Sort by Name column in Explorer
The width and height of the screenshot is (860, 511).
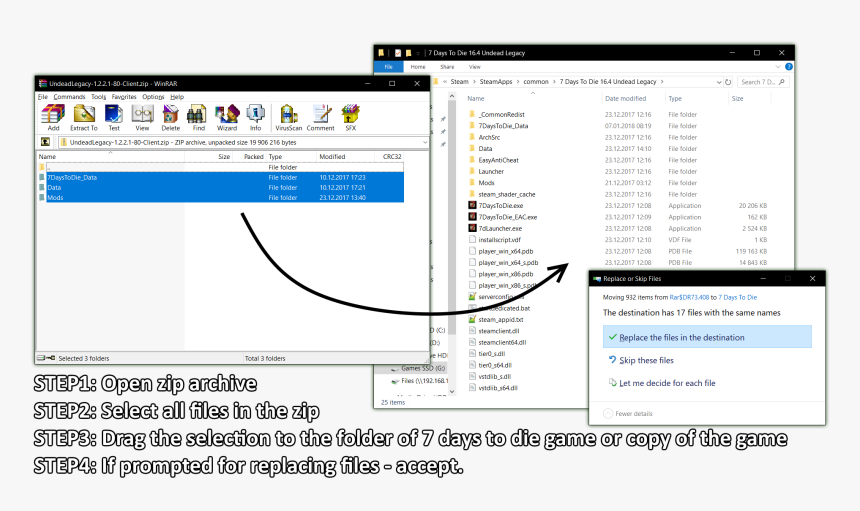pyautogui.click(x=476, y=99)
